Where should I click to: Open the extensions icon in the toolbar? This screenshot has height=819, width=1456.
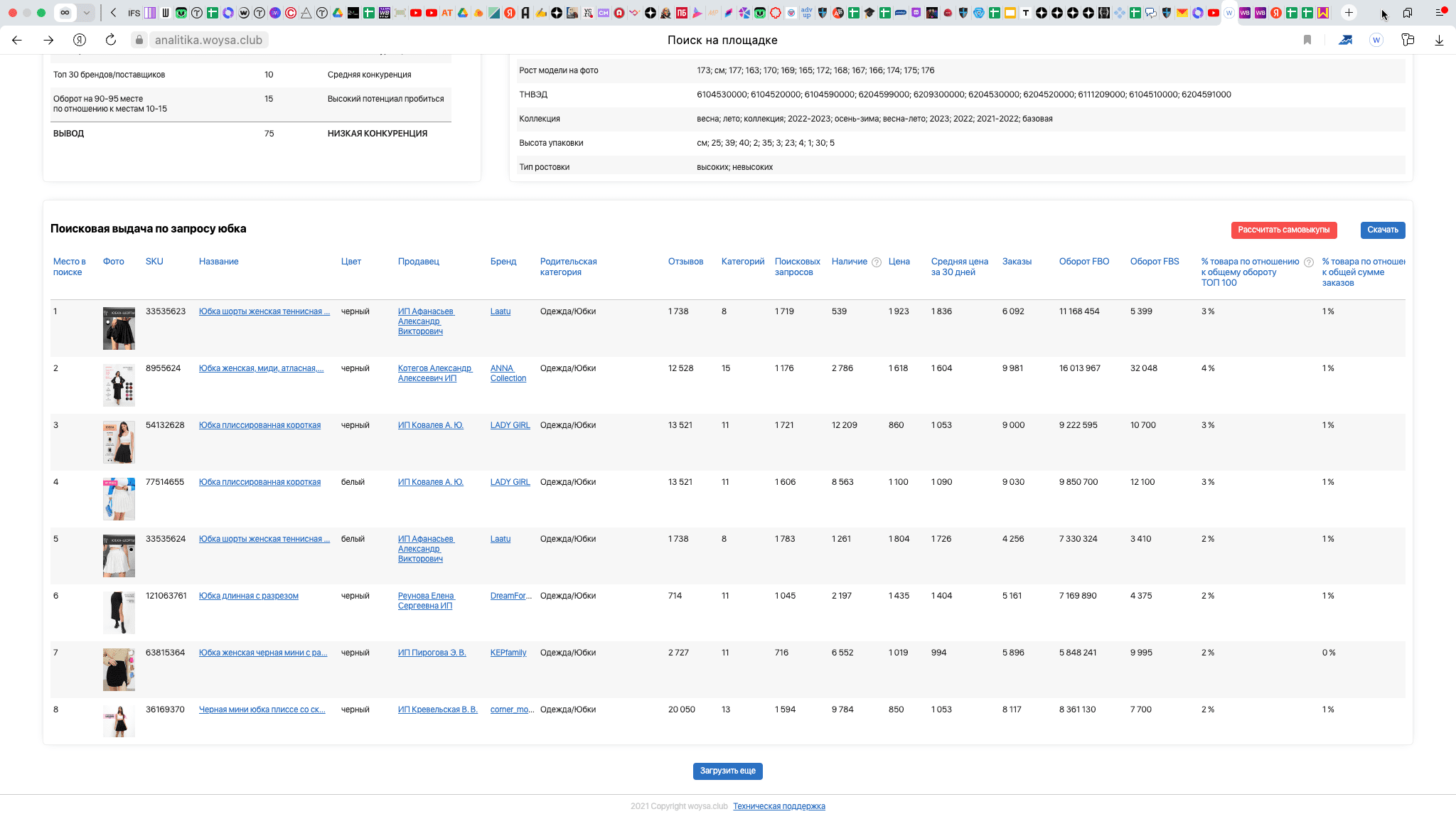pos(1408,40)
